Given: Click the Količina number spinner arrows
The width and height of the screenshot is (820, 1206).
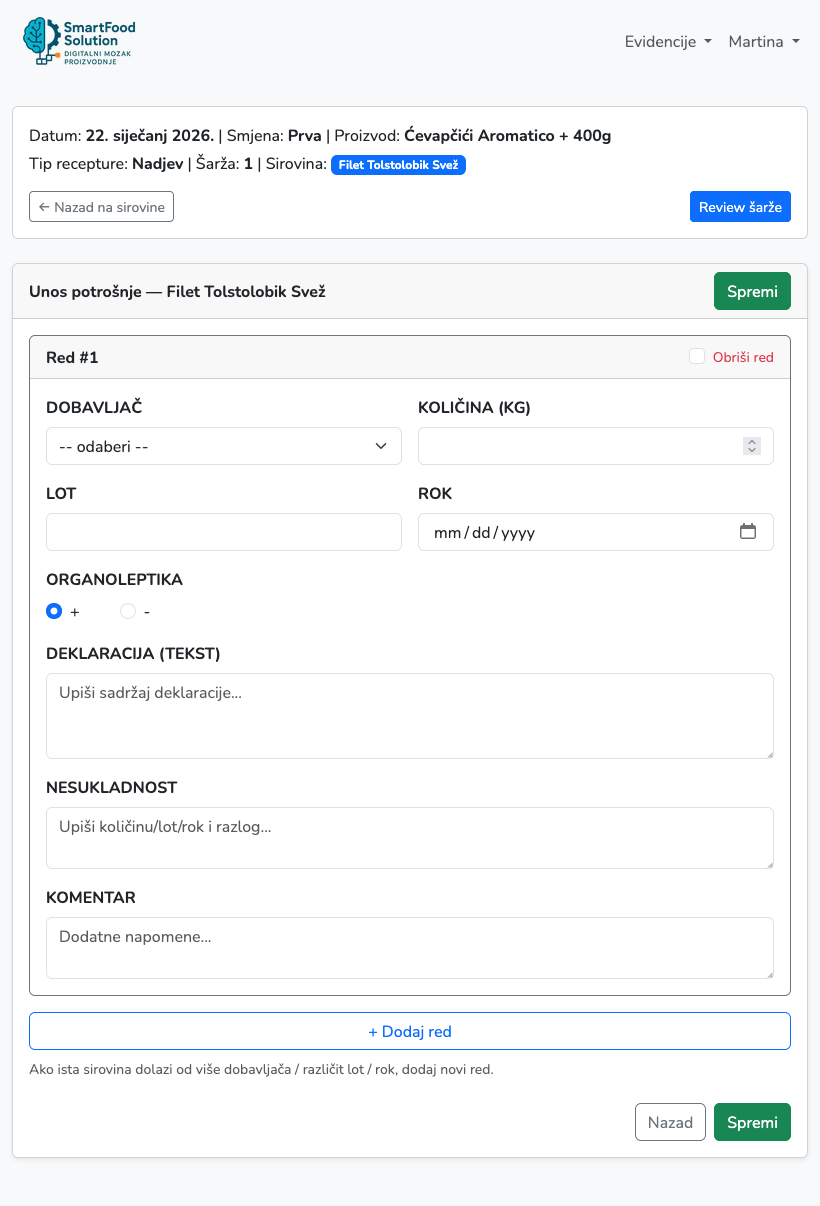Looking at the screenshot, I should (x=752, y=446).
